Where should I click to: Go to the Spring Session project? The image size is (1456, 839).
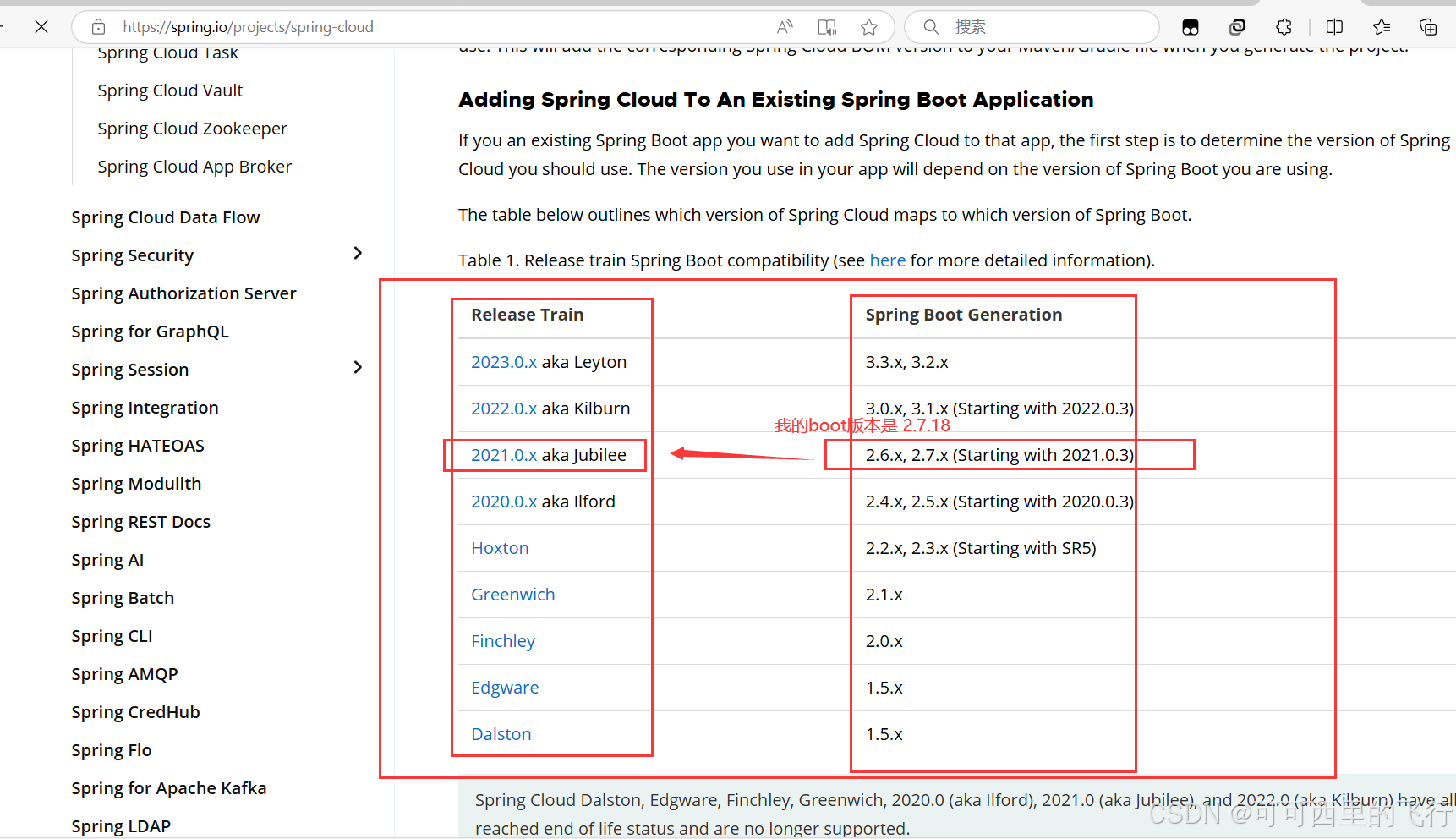click(130, 370)
